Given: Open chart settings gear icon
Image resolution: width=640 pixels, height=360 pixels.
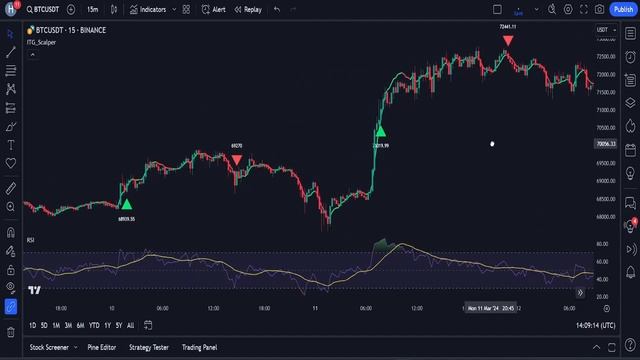Looking at the screenshot, I should (x=568, y=9).
